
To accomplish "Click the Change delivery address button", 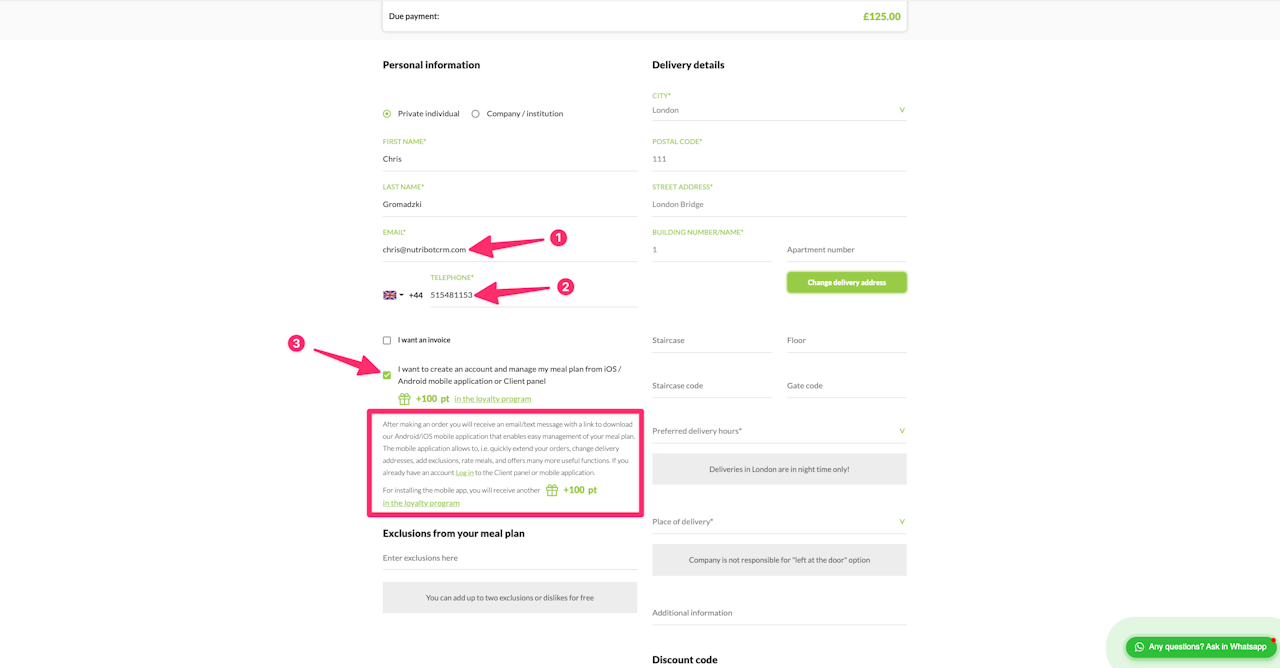I will tap(846, 283).
